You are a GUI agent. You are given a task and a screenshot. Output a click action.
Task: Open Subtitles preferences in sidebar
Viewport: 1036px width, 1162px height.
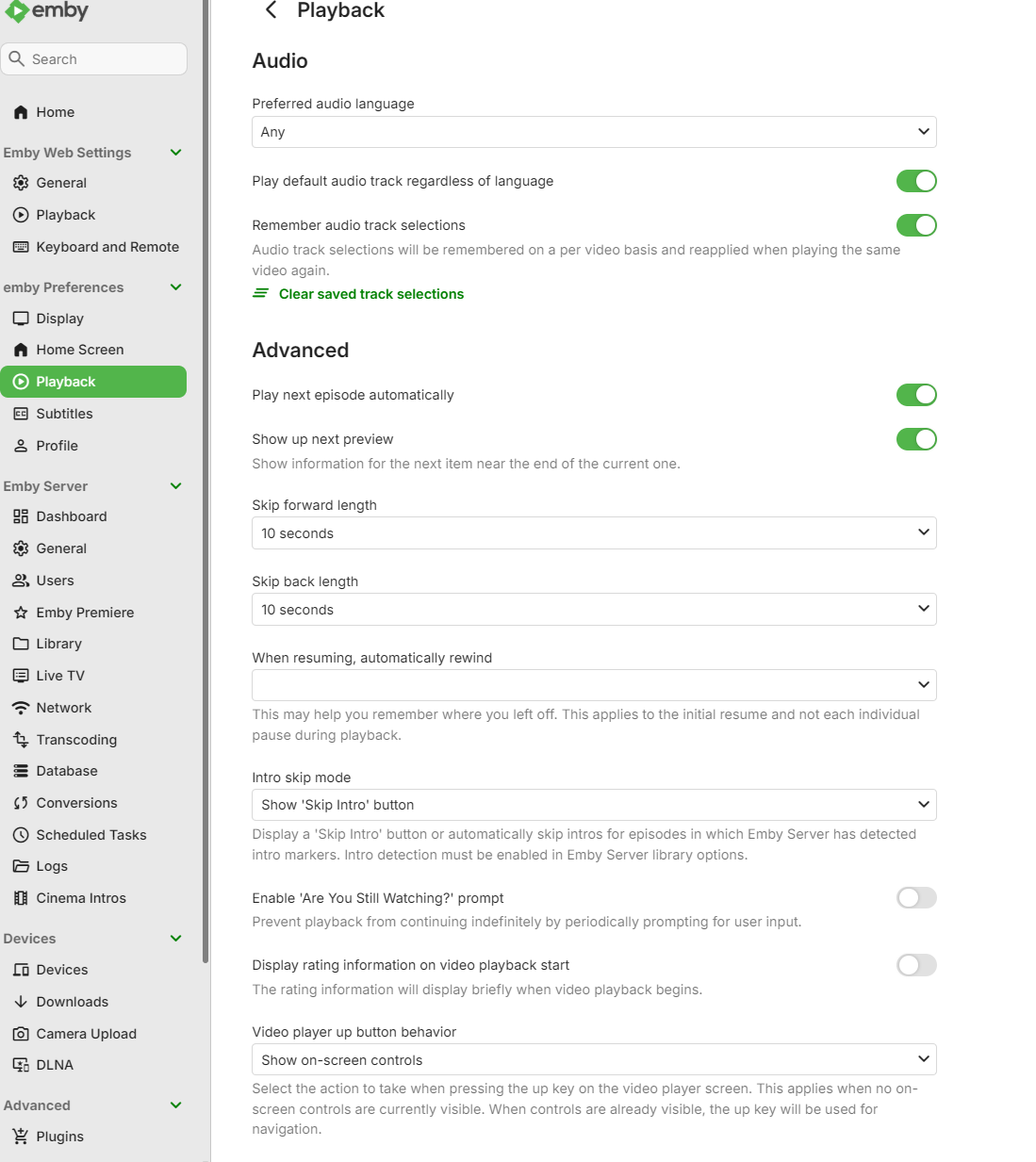[64, 414]
